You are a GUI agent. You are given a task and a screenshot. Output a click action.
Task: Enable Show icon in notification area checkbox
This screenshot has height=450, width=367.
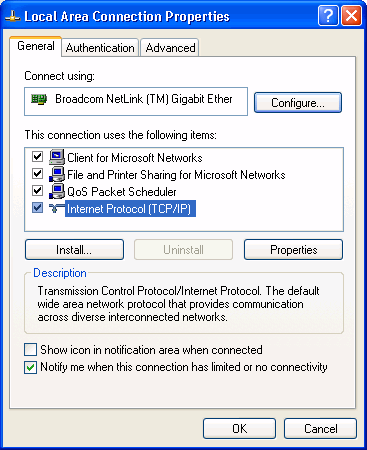point(30,350)
